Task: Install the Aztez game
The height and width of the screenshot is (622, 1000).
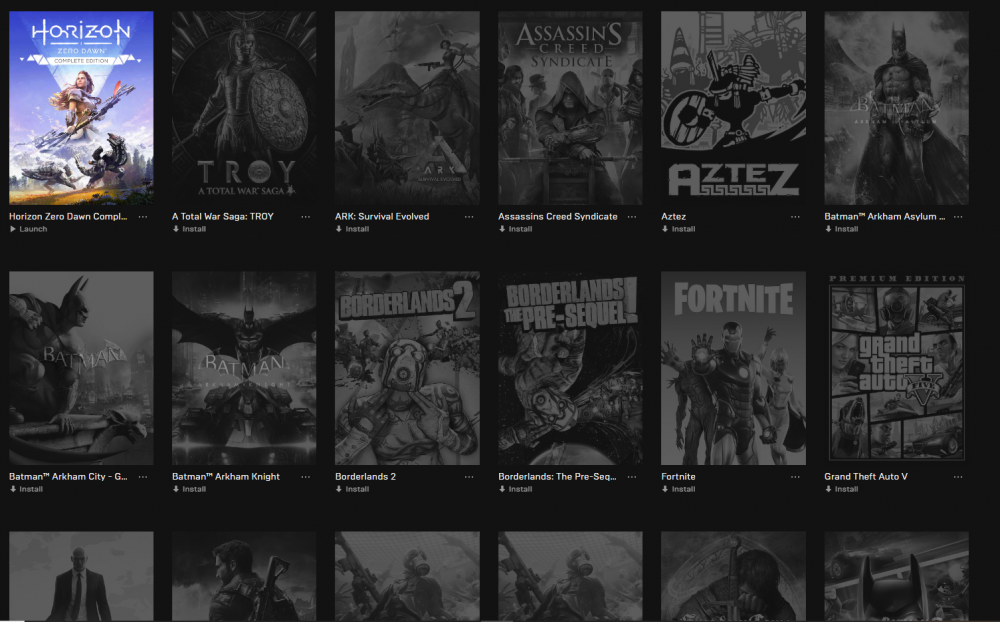Action: (679, 229)
